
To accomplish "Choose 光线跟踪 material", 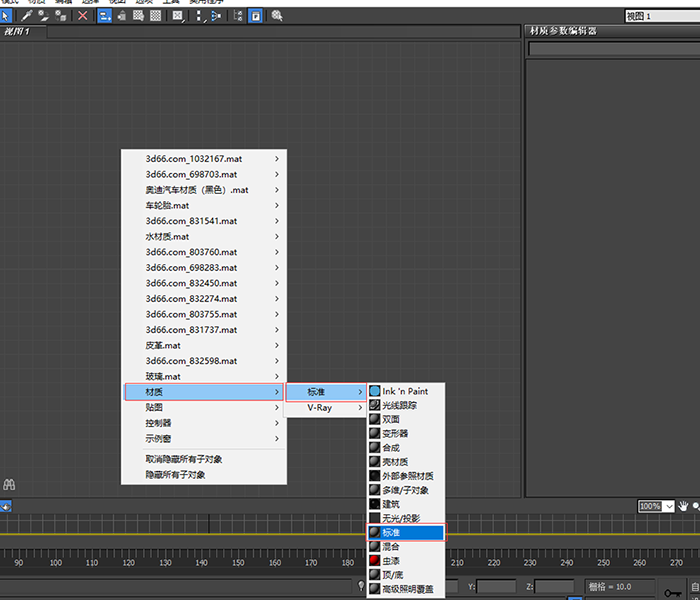I will (406, 405).
